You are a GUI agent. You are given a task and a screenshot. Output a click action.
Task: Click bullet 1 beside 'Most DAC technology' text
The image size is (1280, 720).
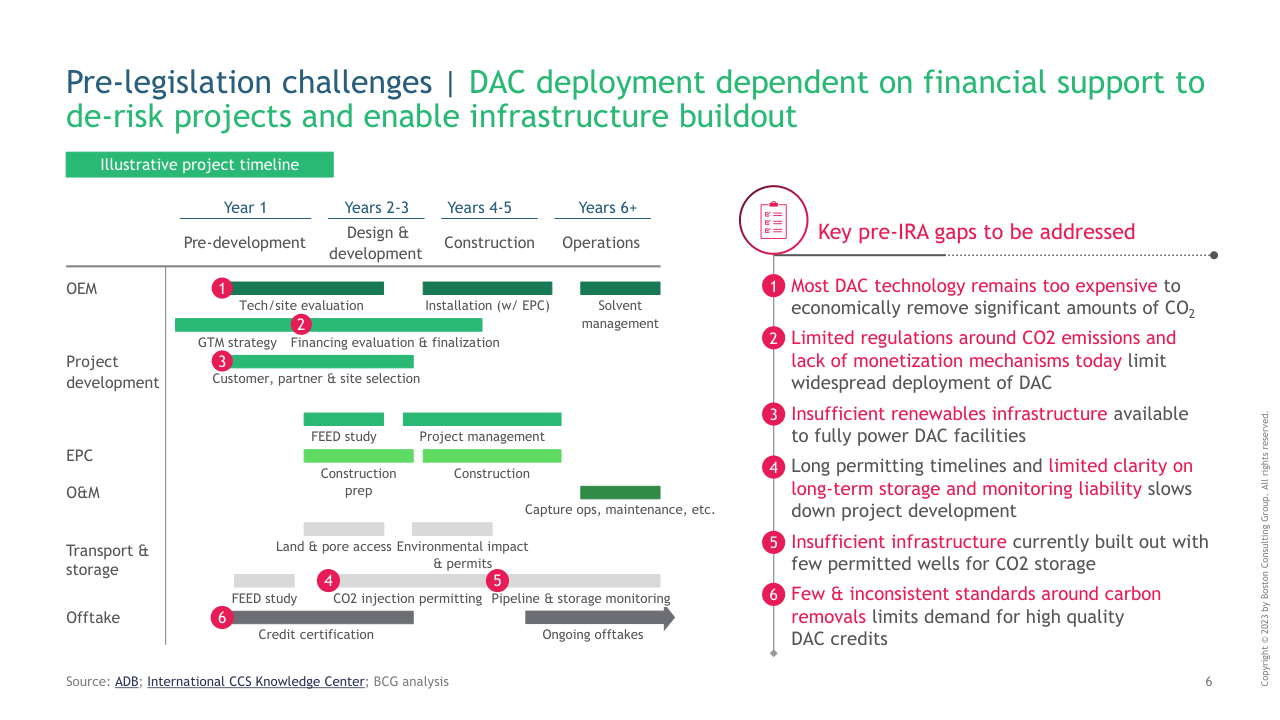[x=773, y=287]
